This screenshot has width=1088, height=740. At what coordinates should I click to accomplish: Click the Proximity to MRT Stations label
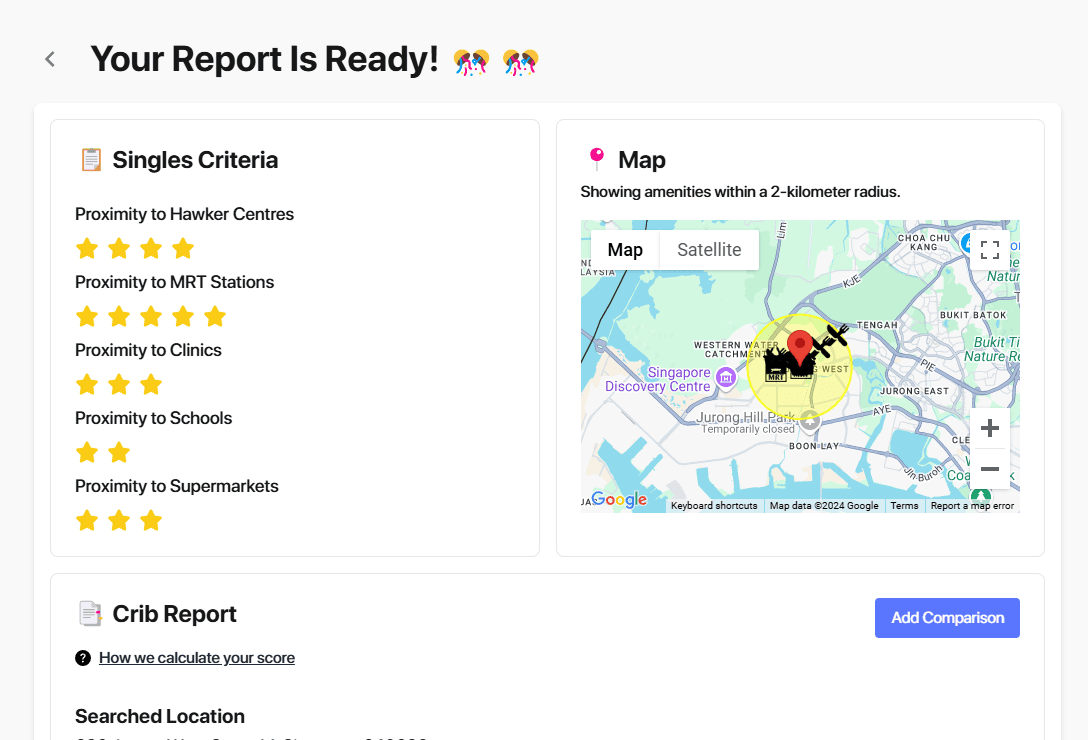(x=174, y=282)
